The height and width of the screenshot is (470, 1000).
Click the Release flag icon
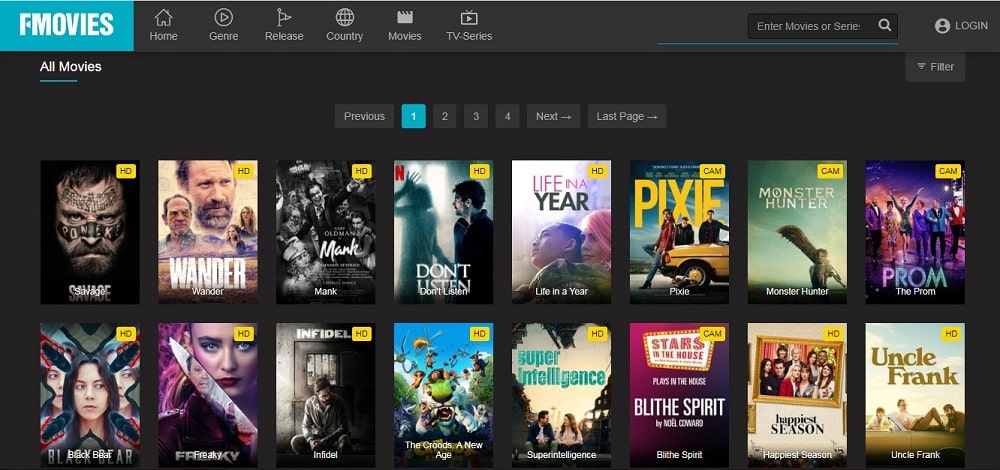click(x=284, y=17)
